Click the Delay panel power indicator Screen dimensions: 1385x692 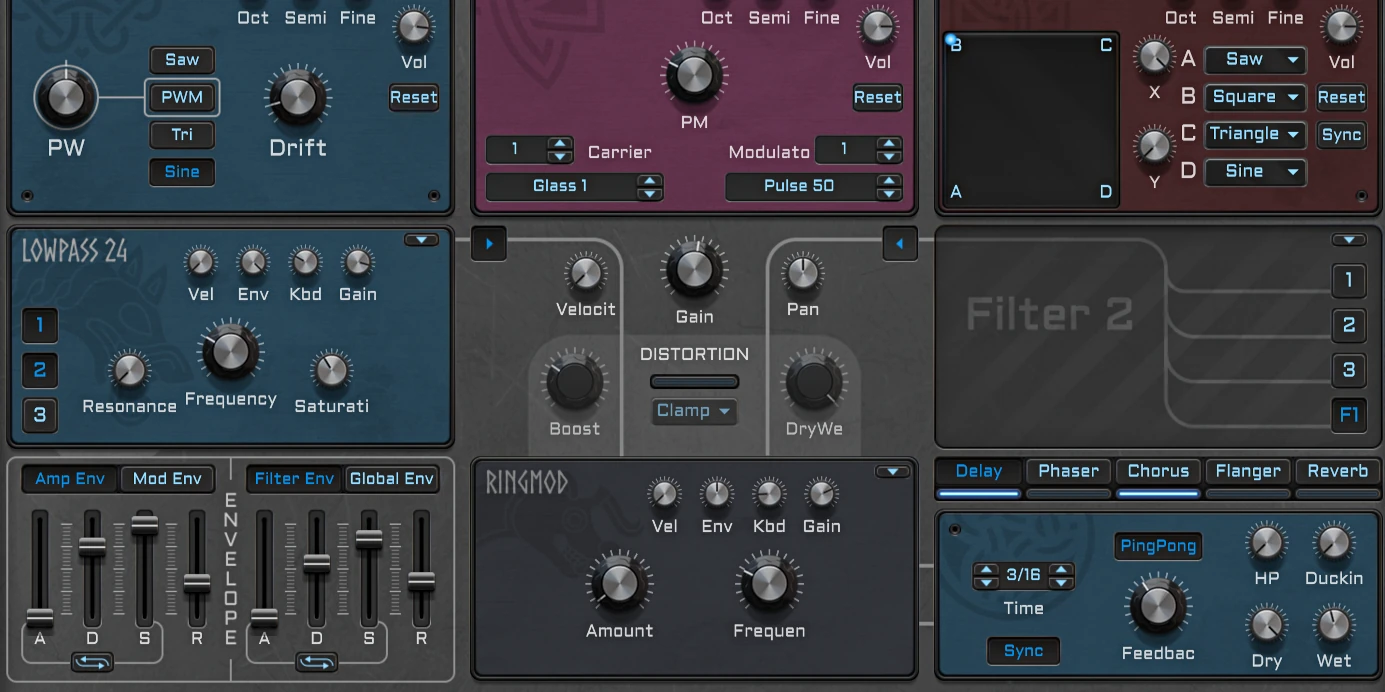(x=955, y=529)
